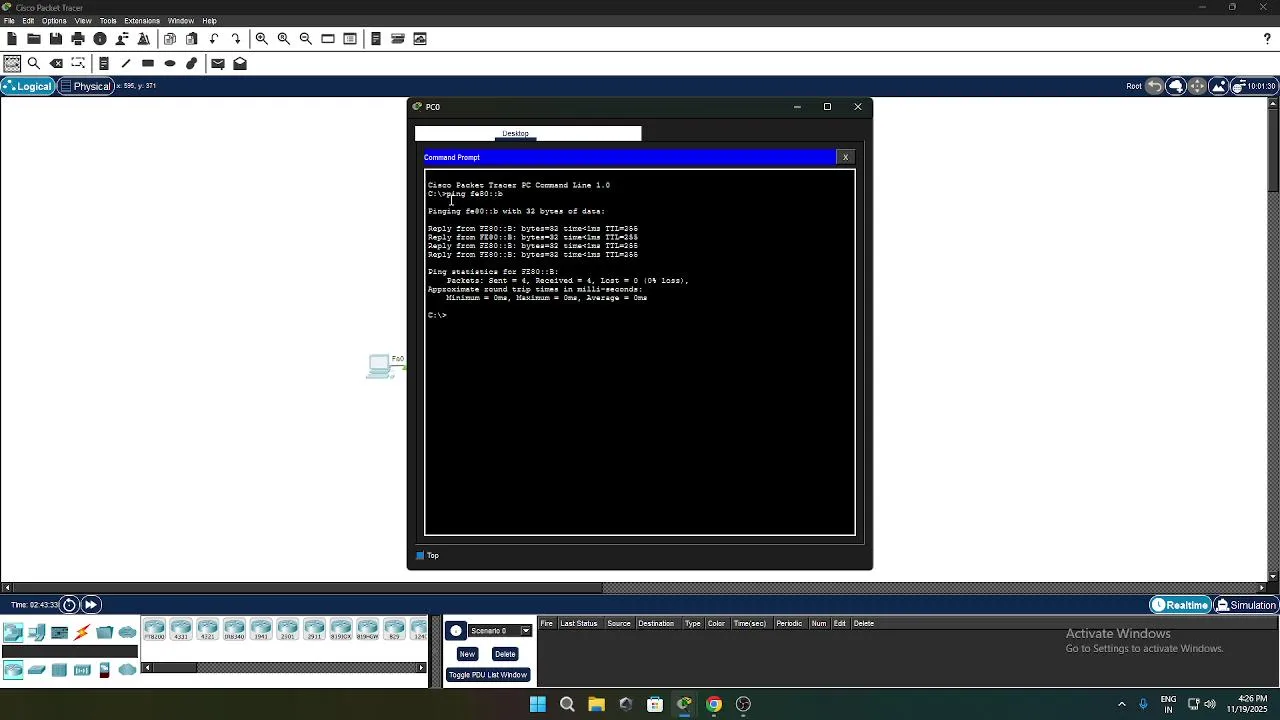Image resolution: width=1280 pixels, height=720 pixels.
Task: Click the Undo arrow icon
Action: pos(214,39)
